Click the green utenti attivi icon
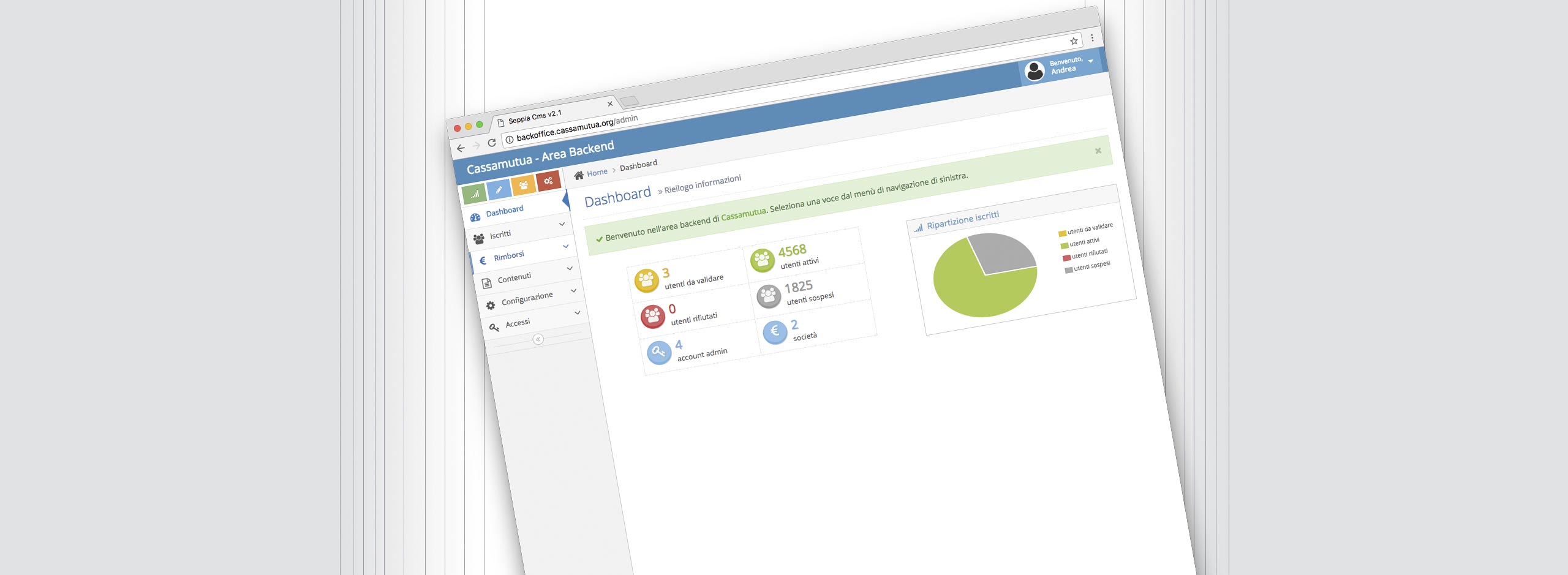 763,260
